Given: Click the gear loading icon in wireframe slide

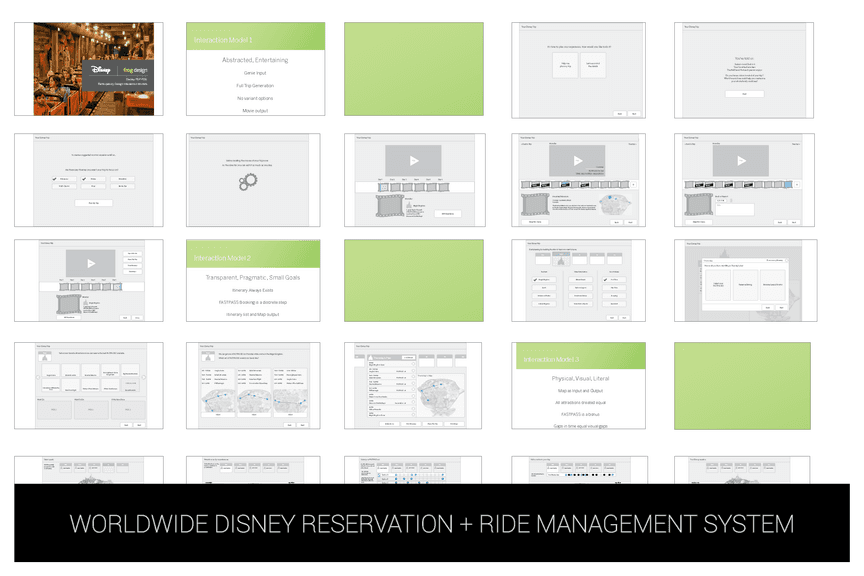Looking at the screenshot, I should (x=248, y=181).
